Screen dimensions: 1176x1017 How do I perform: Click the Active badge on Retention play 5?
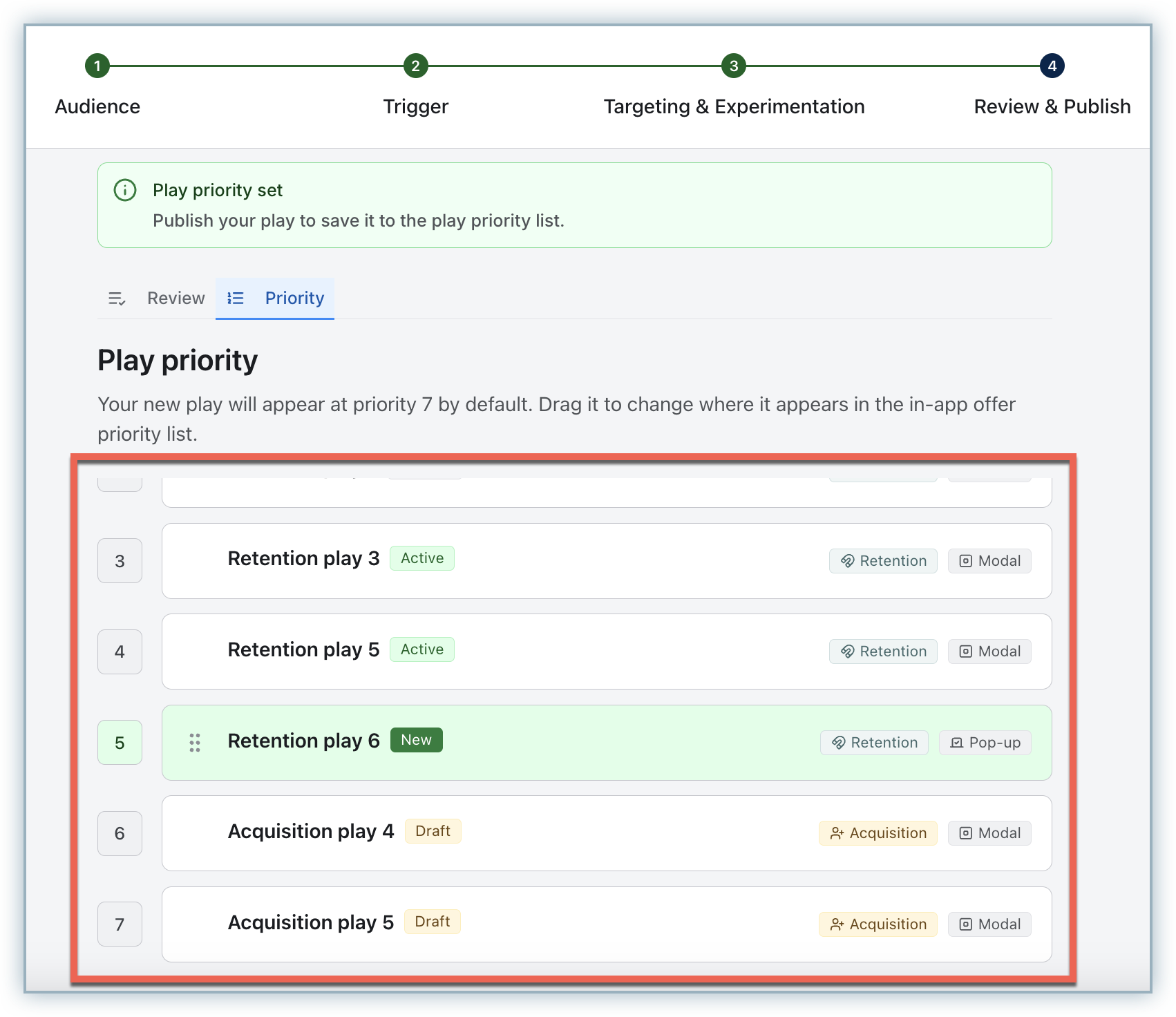(x=421, y=649)
